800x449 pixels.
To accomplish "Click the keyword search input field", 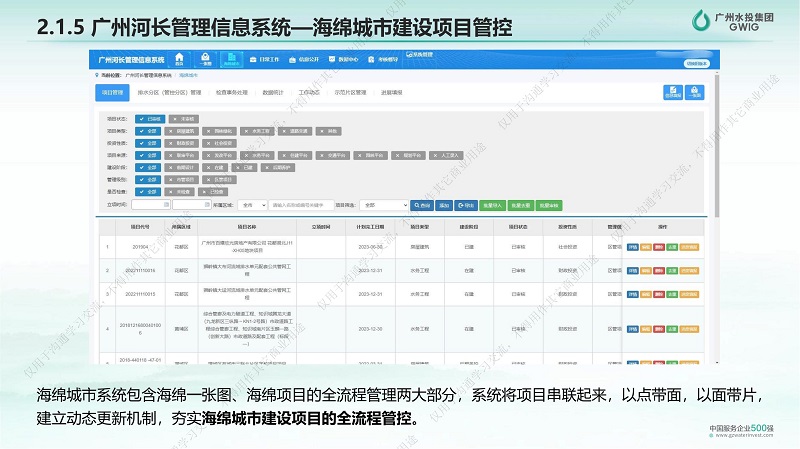I will [301, 205].
